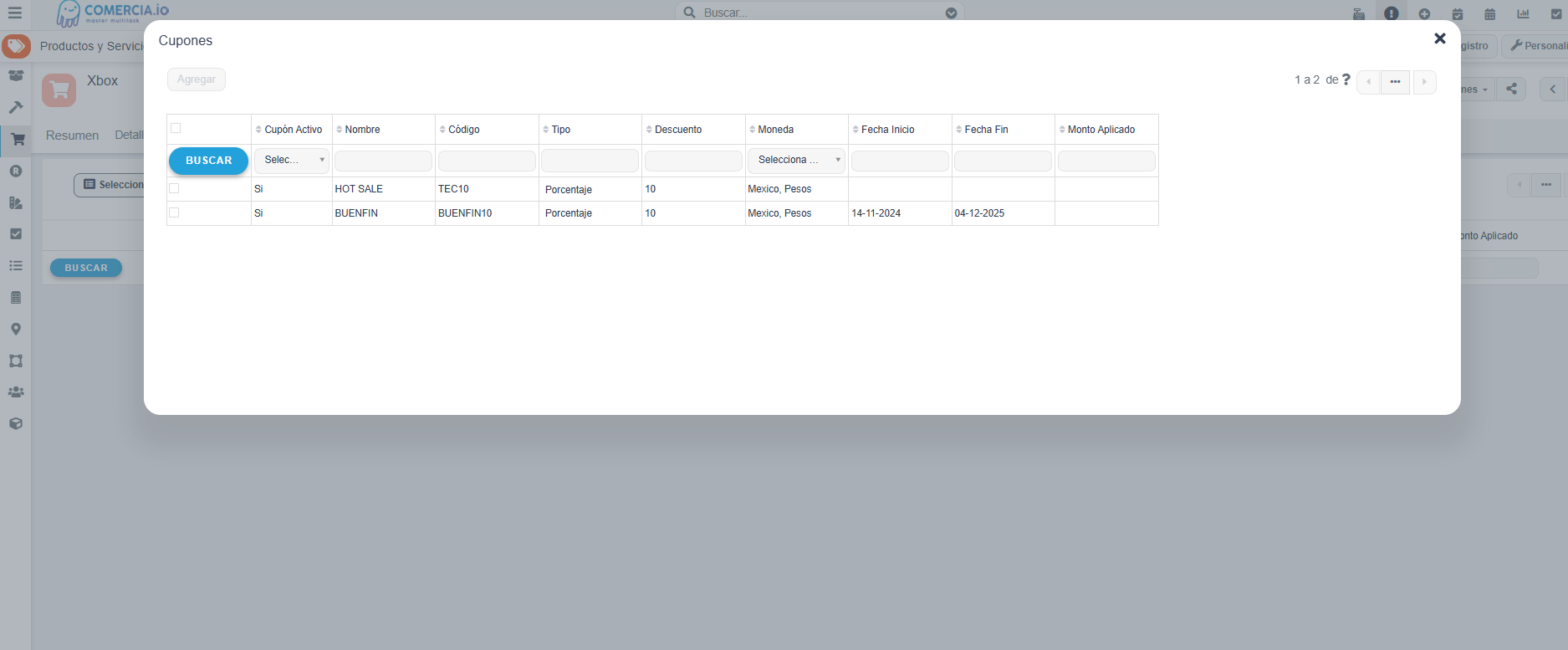This screenshot has height=650, width=1568.
Task: Click the cash register icon in the top bar
Action: pyautogui.click(x=1359, y=13)
